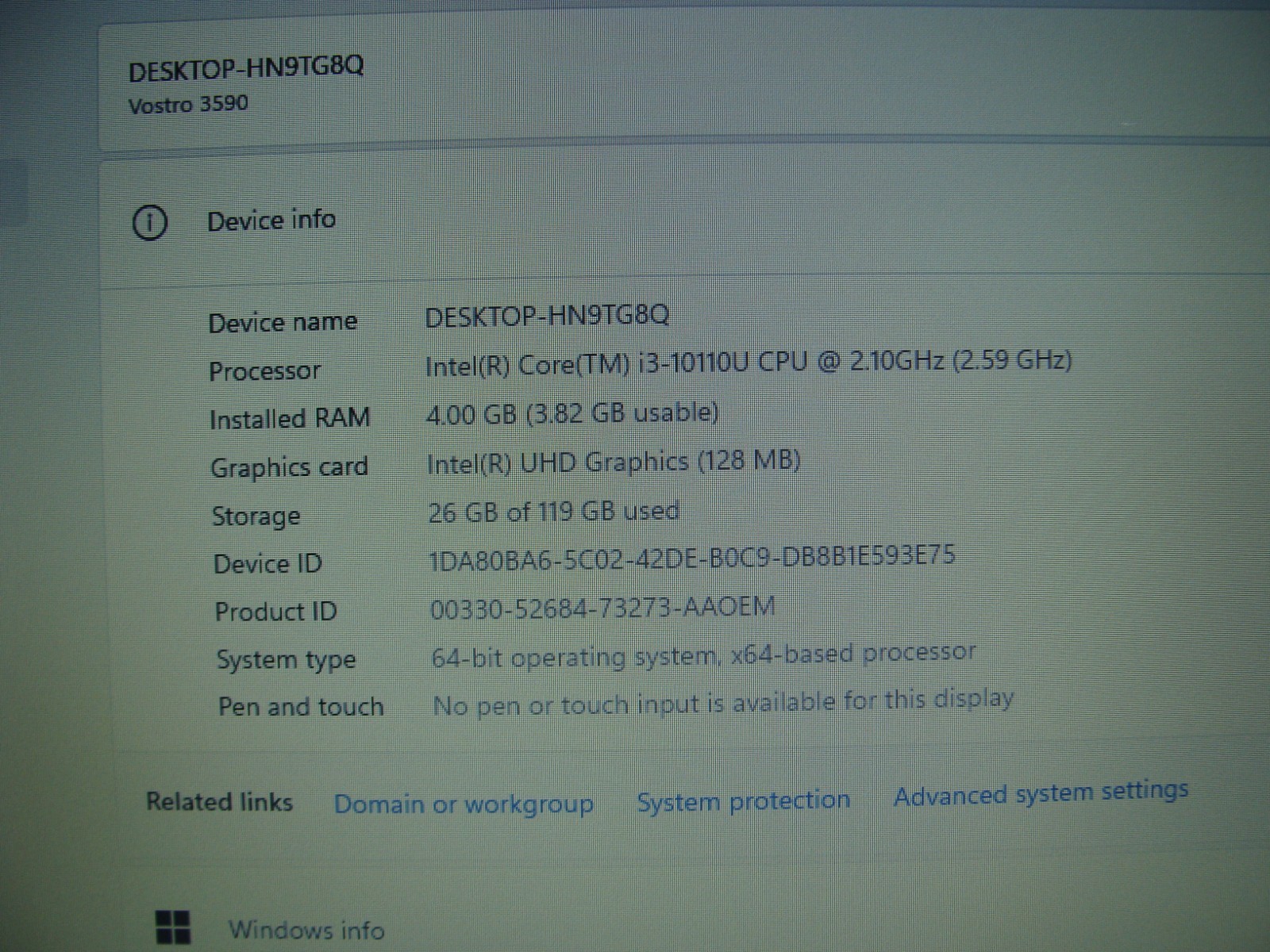Image resolution: width=1270 pixels, height=952 pixels.
Task: Open the Domain or workgroup link
Action: [x=464, y=804]
